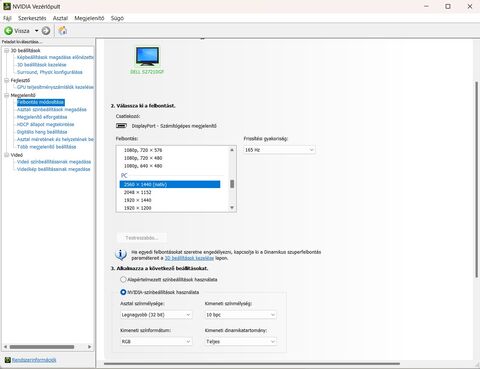The height and width of the screenshot is (369, 480).
Task: Open Asztal méretének és helyzetének beállítása
Action: pos(55,139)
